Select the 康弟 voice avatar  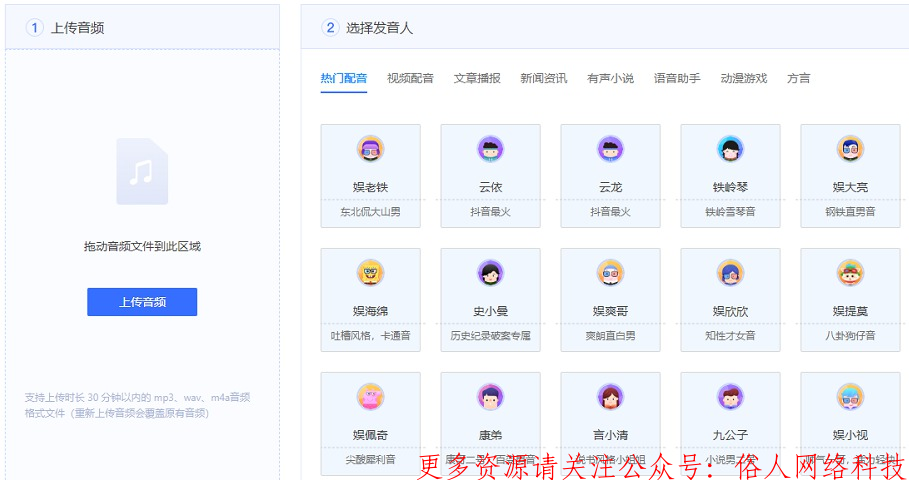[490, 397]
